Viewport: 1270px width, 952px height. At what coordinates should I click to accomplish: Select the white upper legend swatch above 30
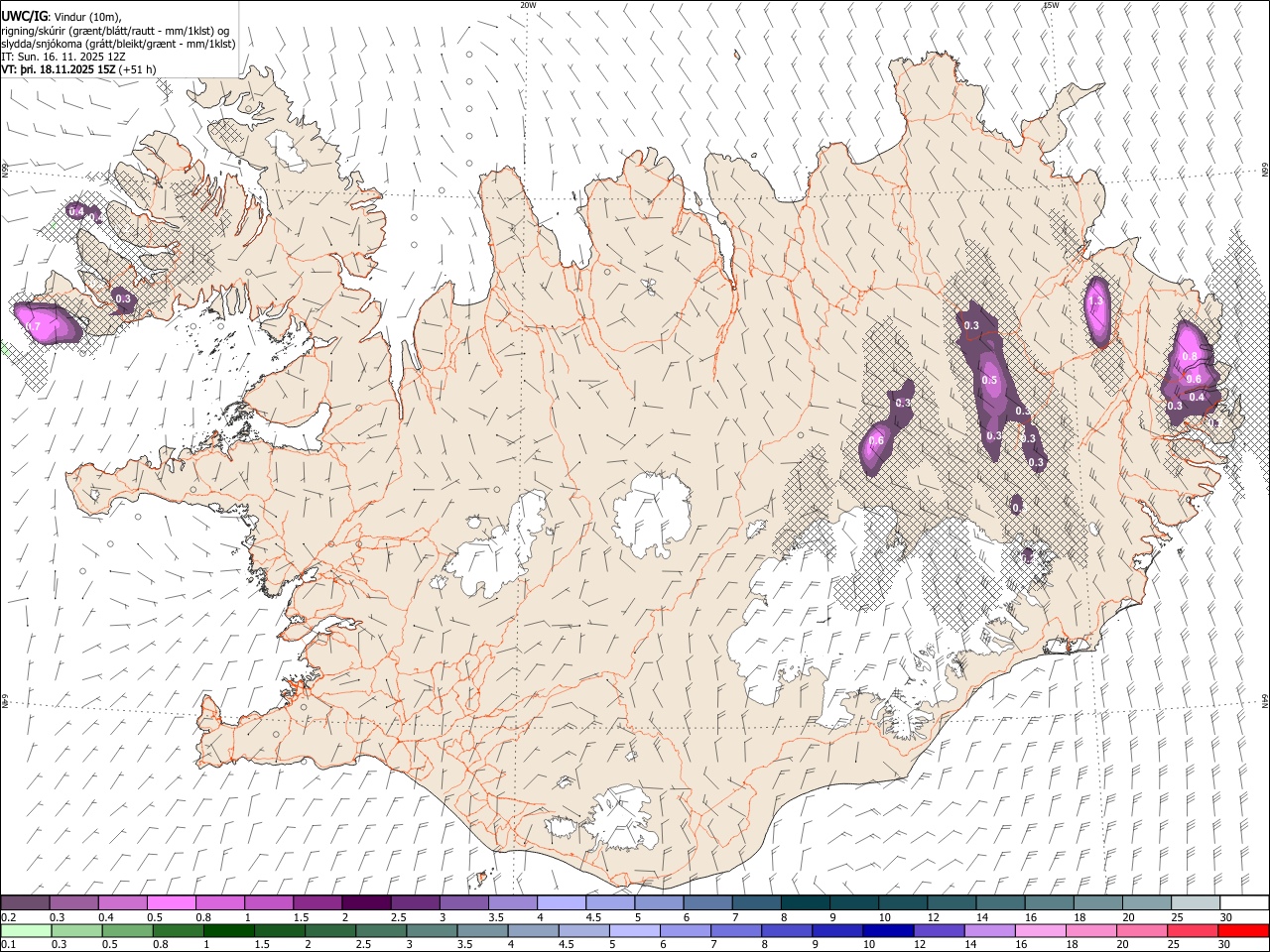[x=1244, y=902]
